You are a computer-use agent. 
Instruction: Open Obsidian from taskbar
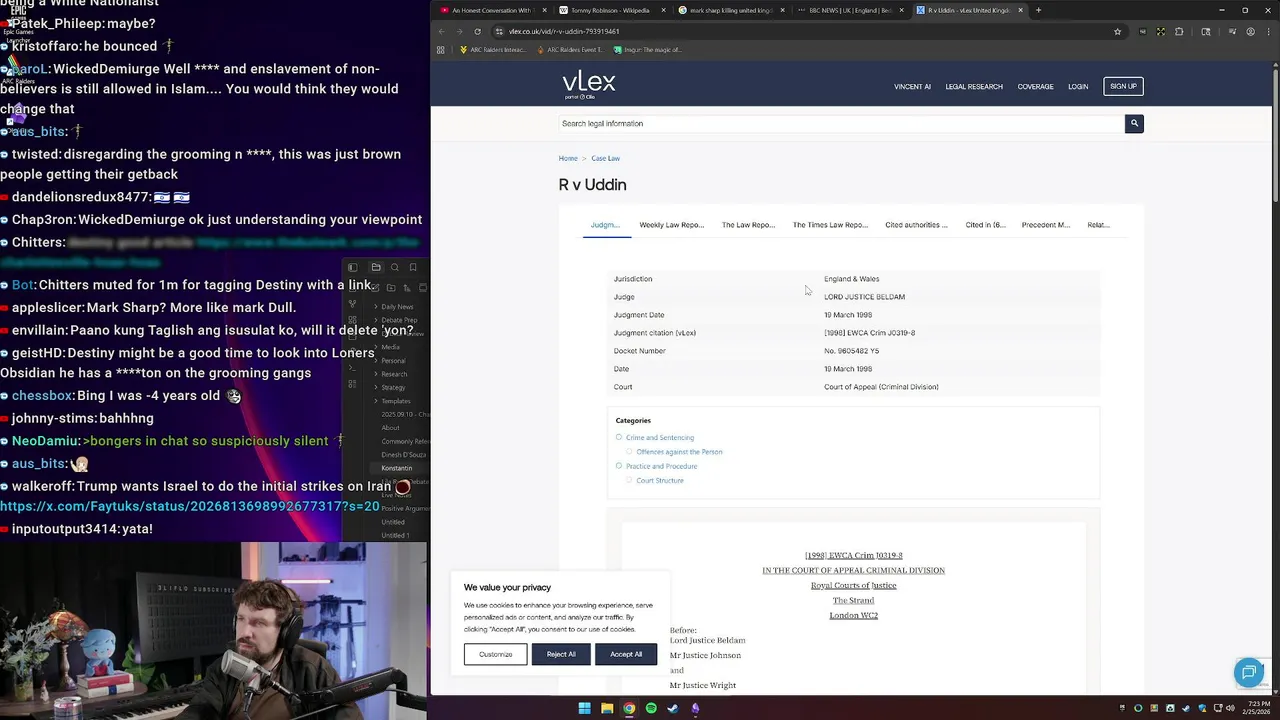tap(695, 708)
